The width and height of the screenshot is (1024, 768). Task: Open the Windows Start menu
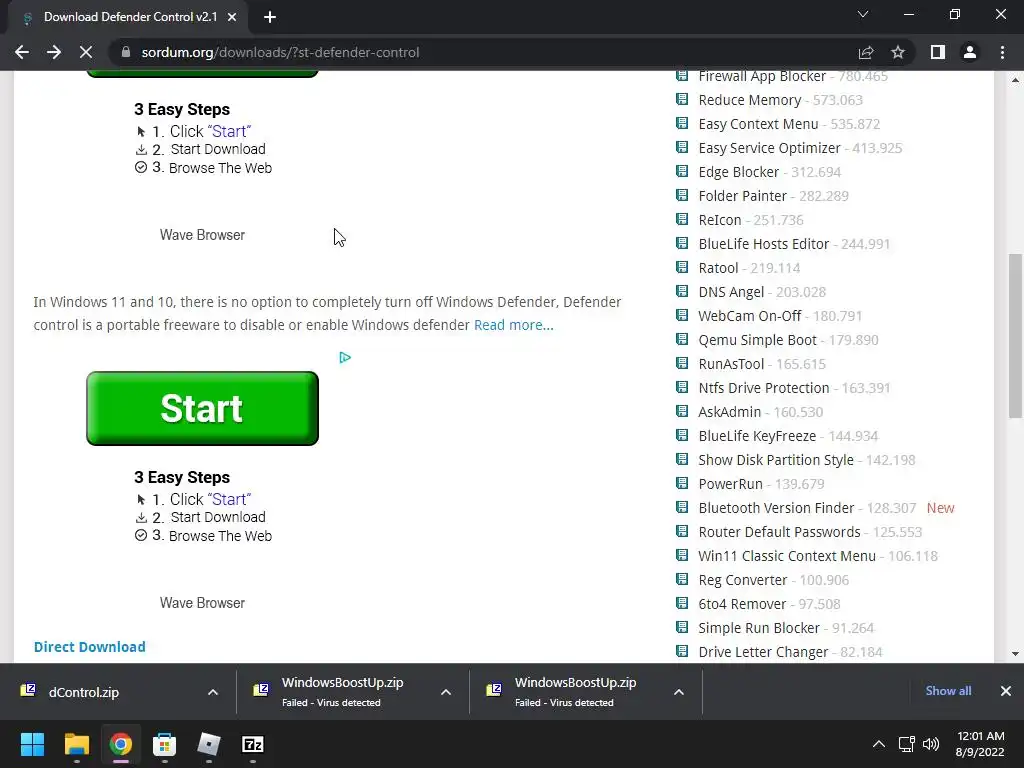[32, 744]
